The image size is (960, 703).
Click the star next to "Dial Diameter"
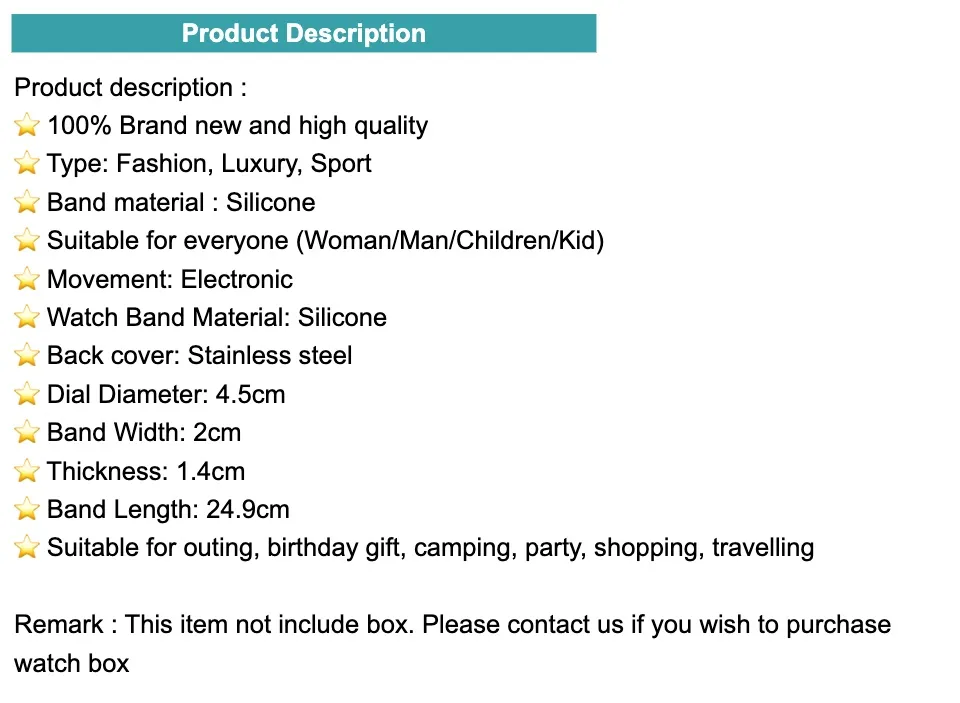click(27, 395)
